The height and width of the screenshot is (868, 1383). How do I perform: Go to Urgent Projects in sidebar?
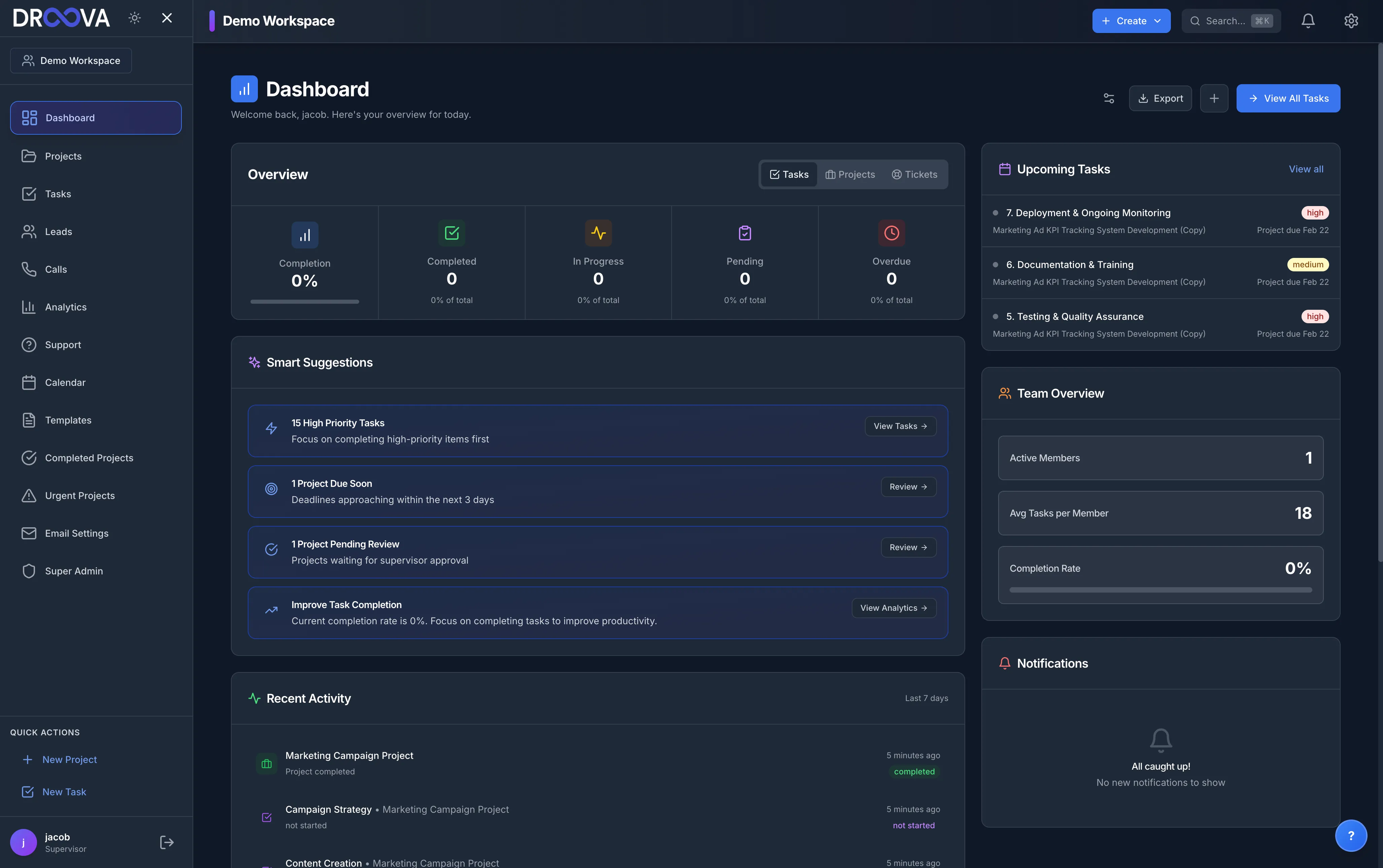80,495
